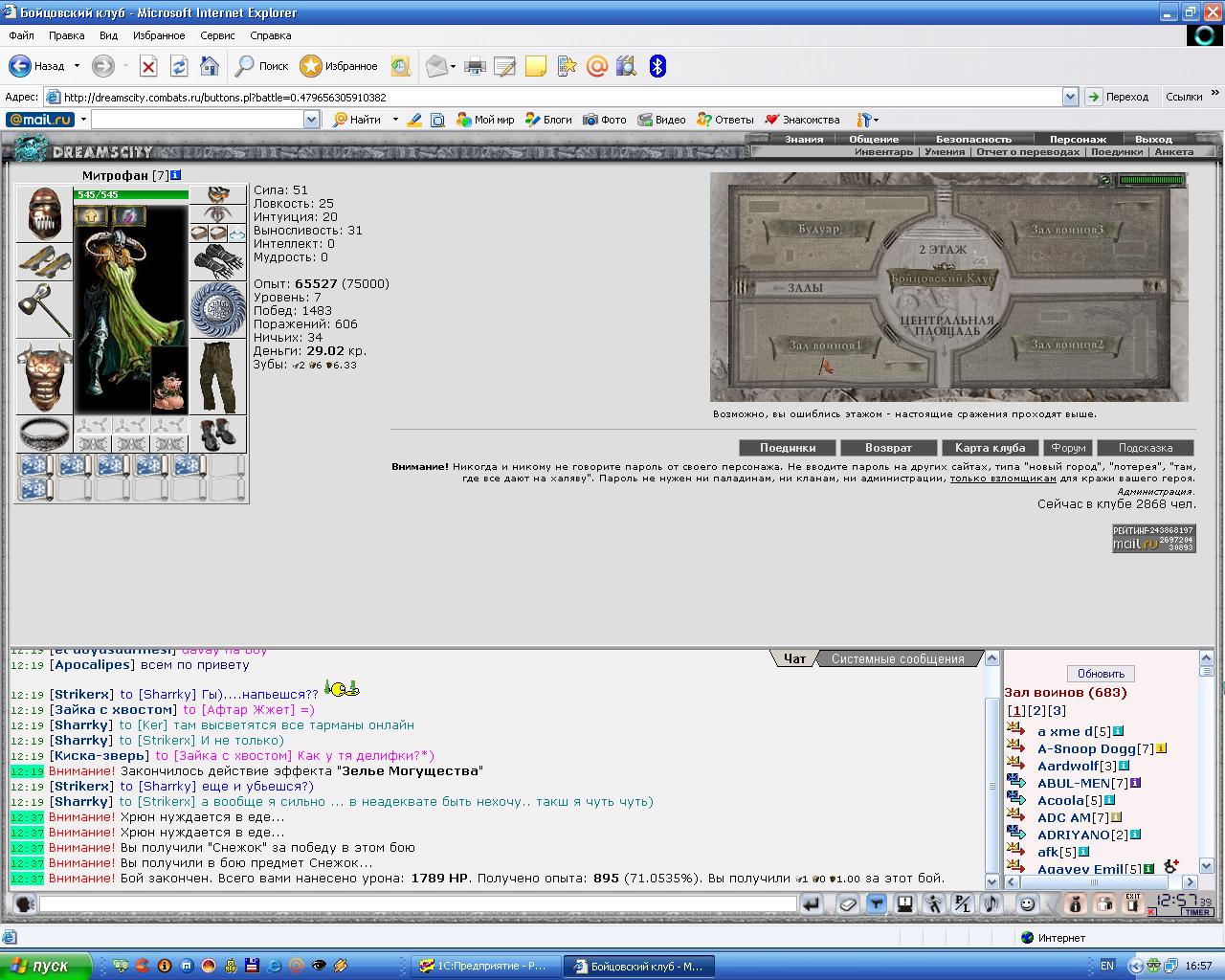
Task: Click the Home icon in IE toolbar
Action: [x=210, y=66]
